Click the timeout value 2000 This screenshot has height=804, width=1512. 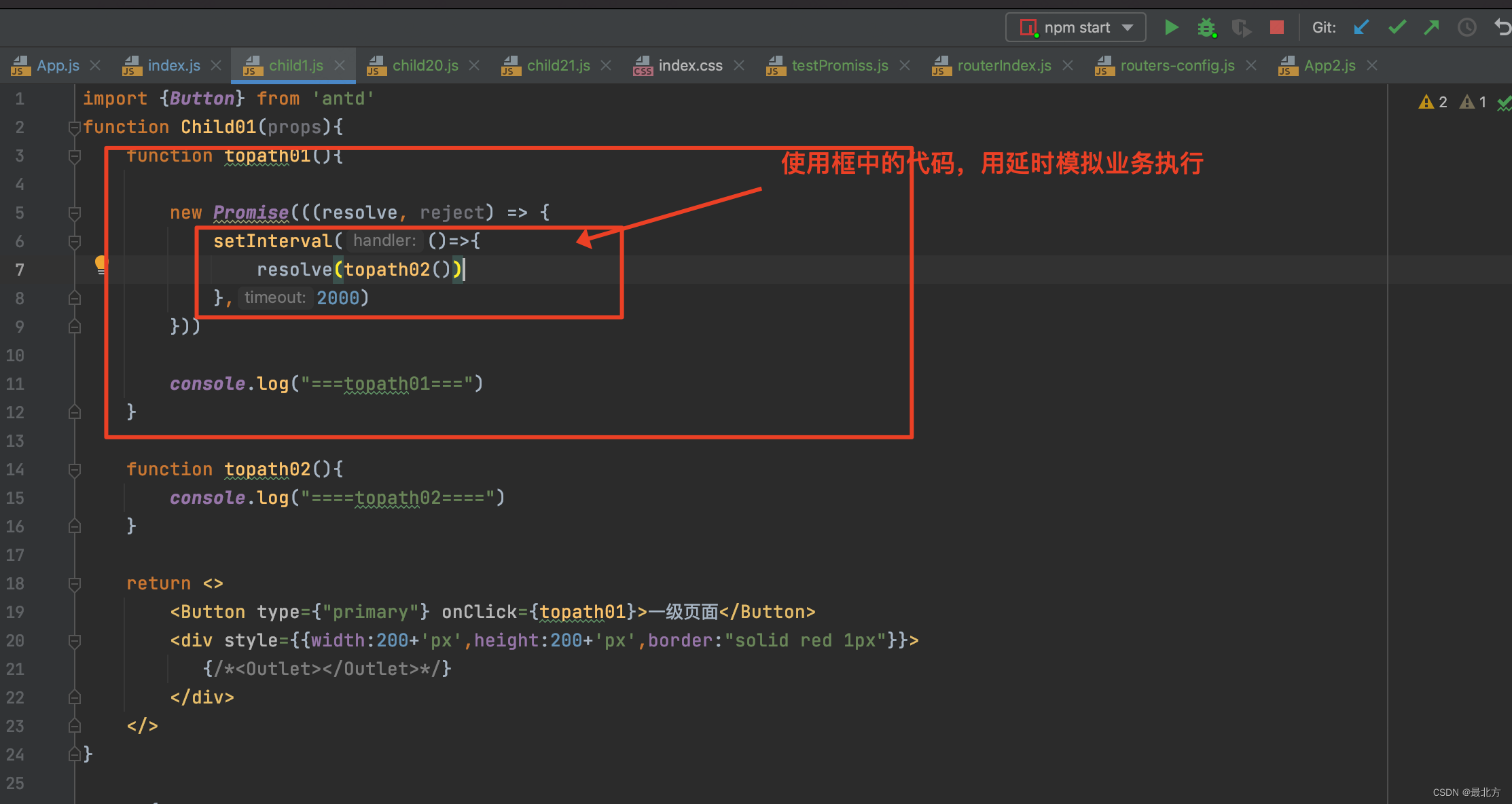tap(338, 299)
